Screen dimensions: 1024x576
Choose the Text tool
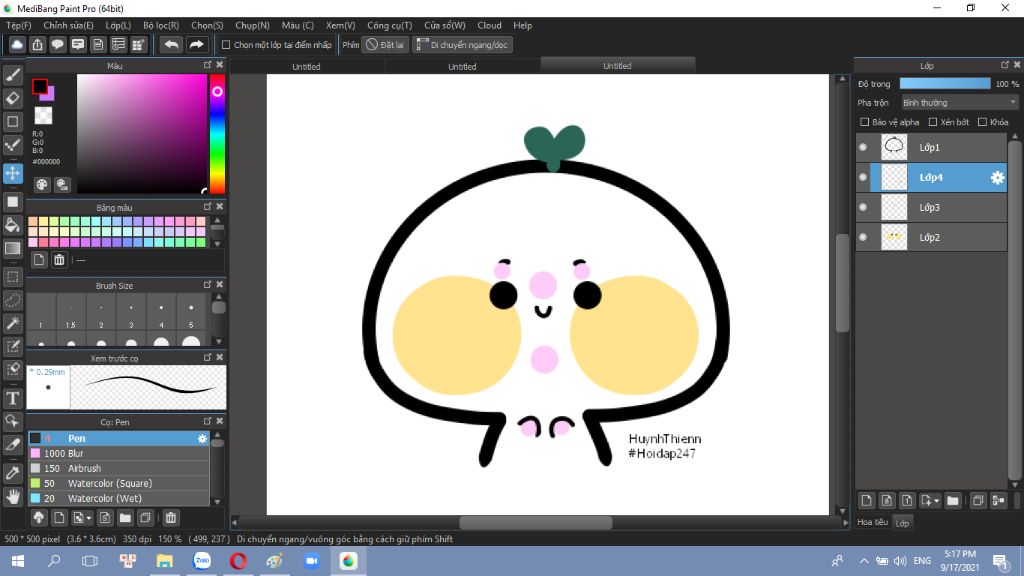[x=12, y=398]
